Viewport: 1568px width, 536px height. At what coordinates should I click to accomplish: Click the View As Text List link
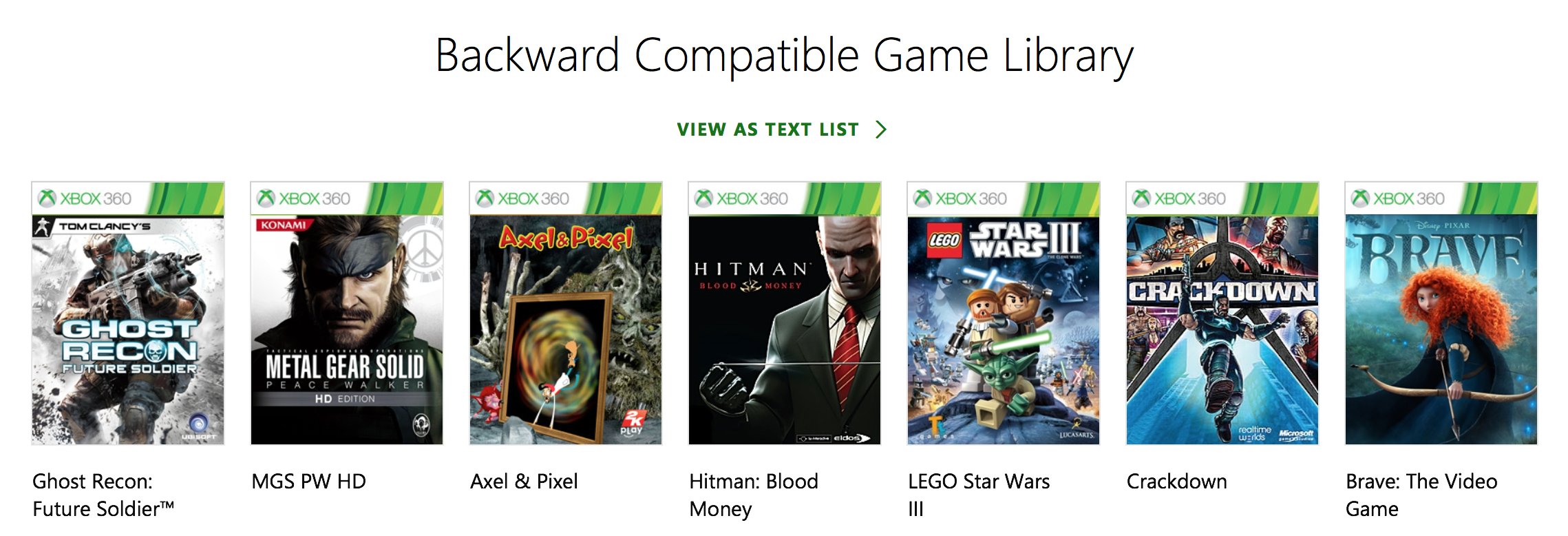(767, 130)
